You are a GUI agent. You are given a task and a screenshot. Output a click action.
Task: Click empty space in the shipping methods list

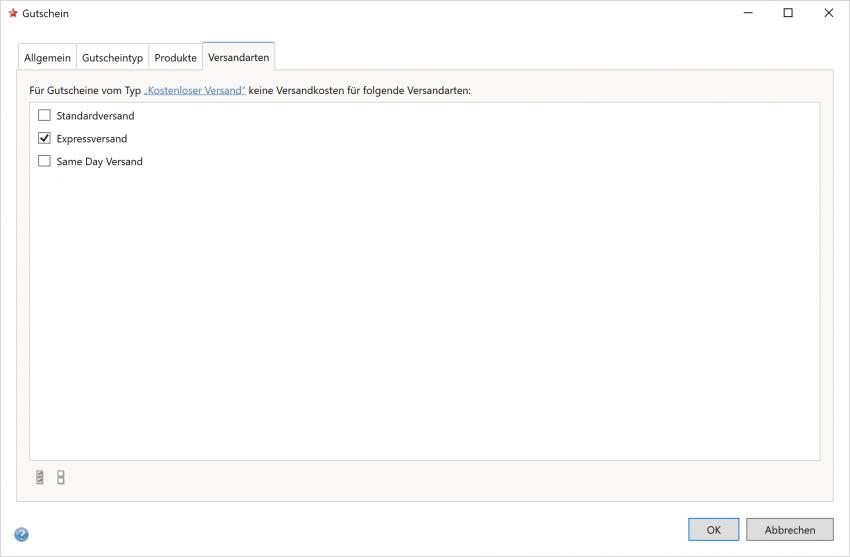point(424,320)
